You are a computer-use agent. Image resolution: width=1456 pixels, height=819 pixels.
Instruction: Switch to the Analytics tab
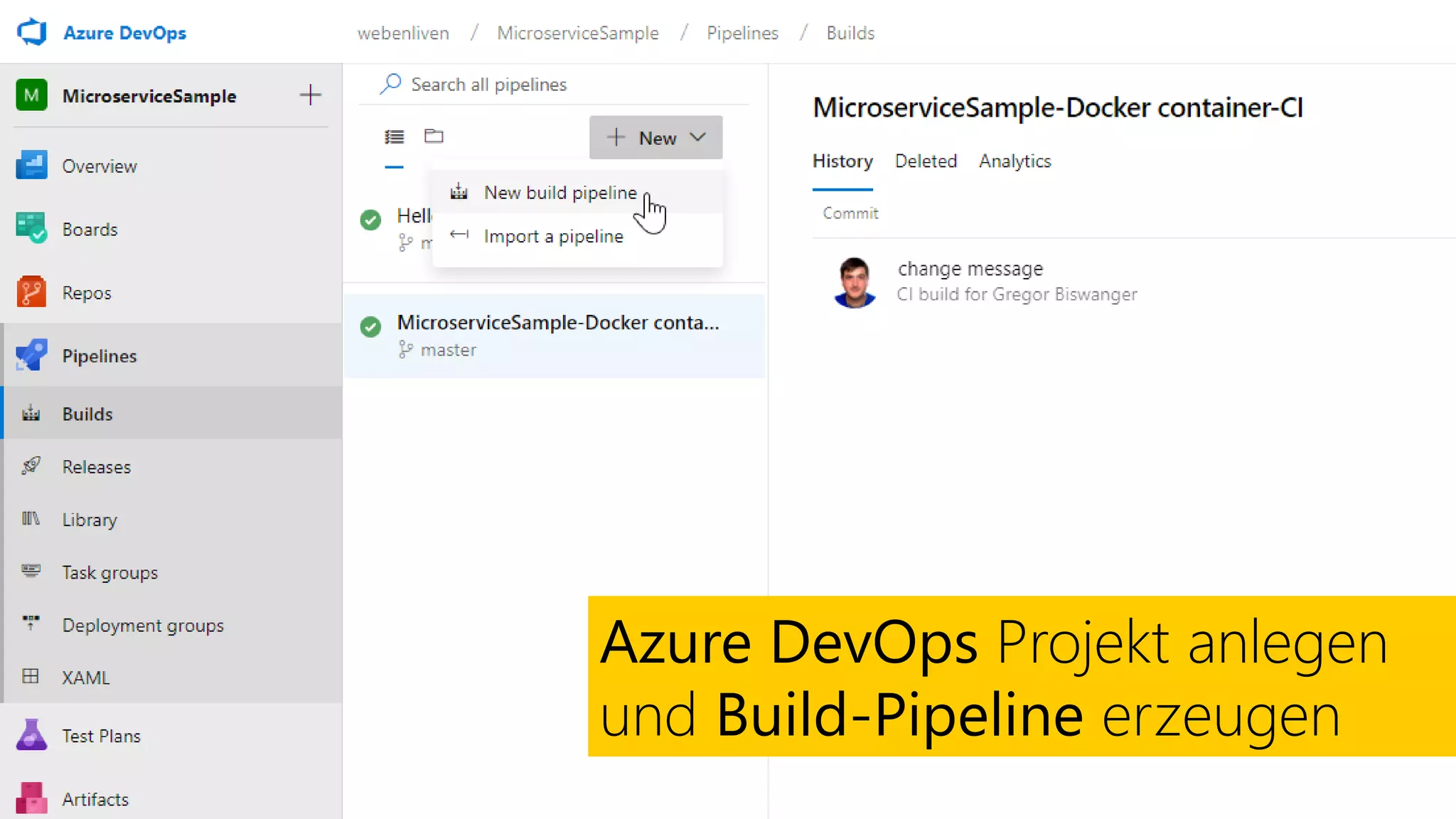pos(1015,161)
